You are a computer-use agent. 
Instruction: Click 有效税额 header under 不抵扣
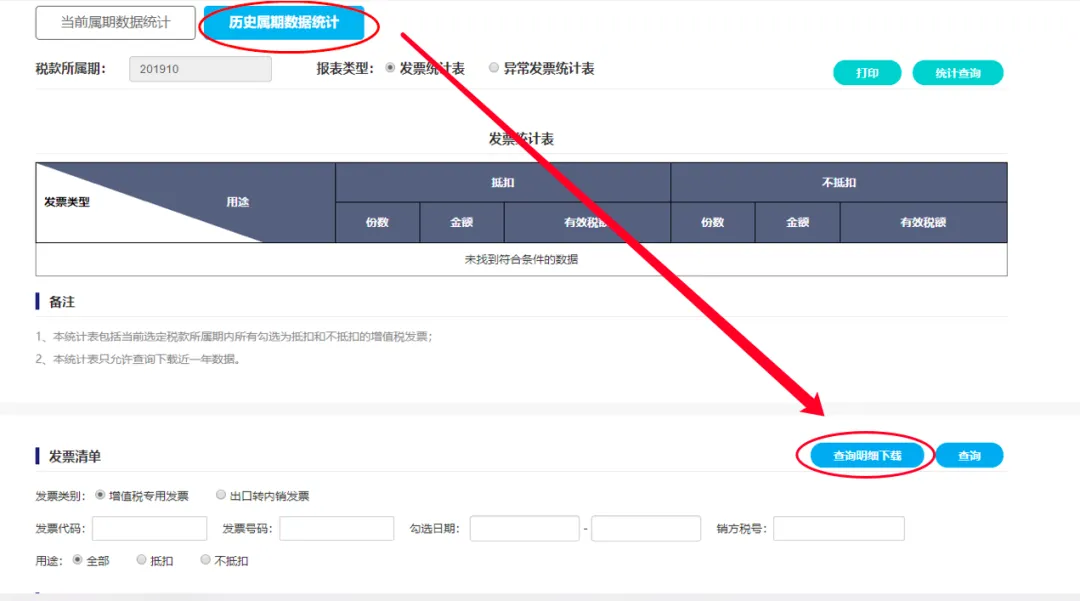924,222
